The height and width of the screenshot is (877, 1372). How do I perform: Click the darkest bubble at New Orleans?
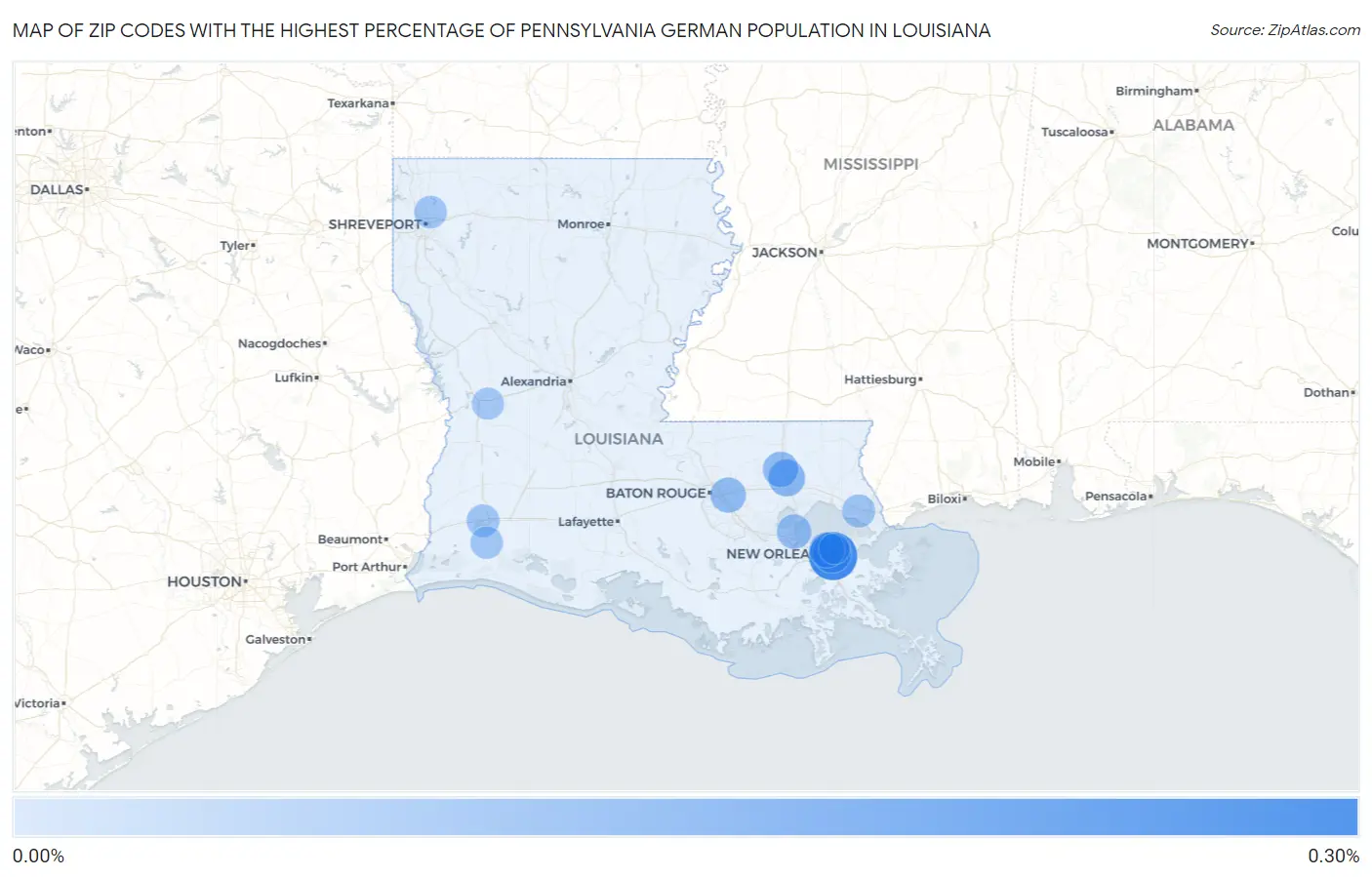click(x=832, y=554)
